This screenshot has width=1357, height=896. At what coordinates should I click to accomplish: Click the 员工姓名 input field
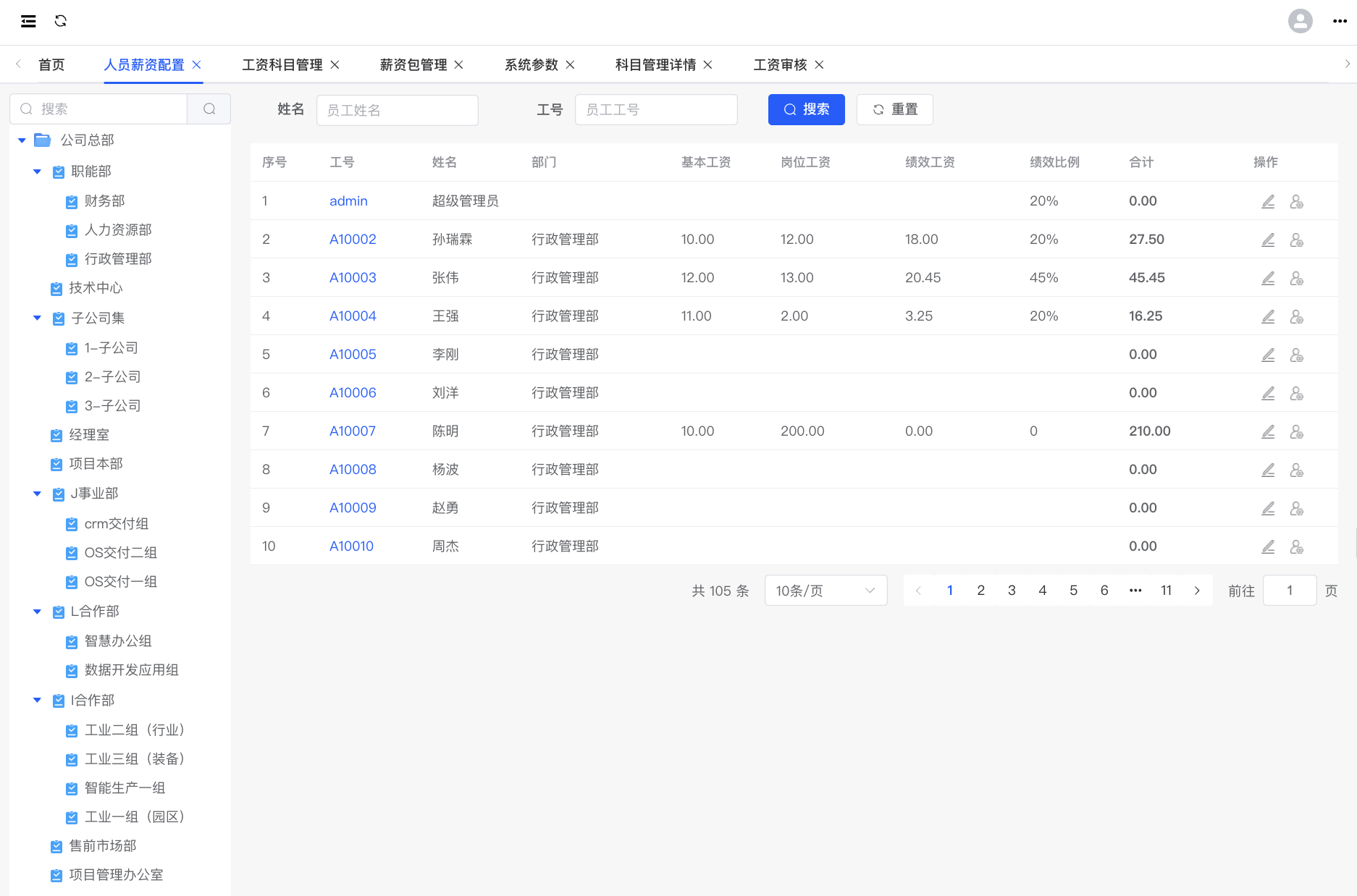[x=397, y=110]
